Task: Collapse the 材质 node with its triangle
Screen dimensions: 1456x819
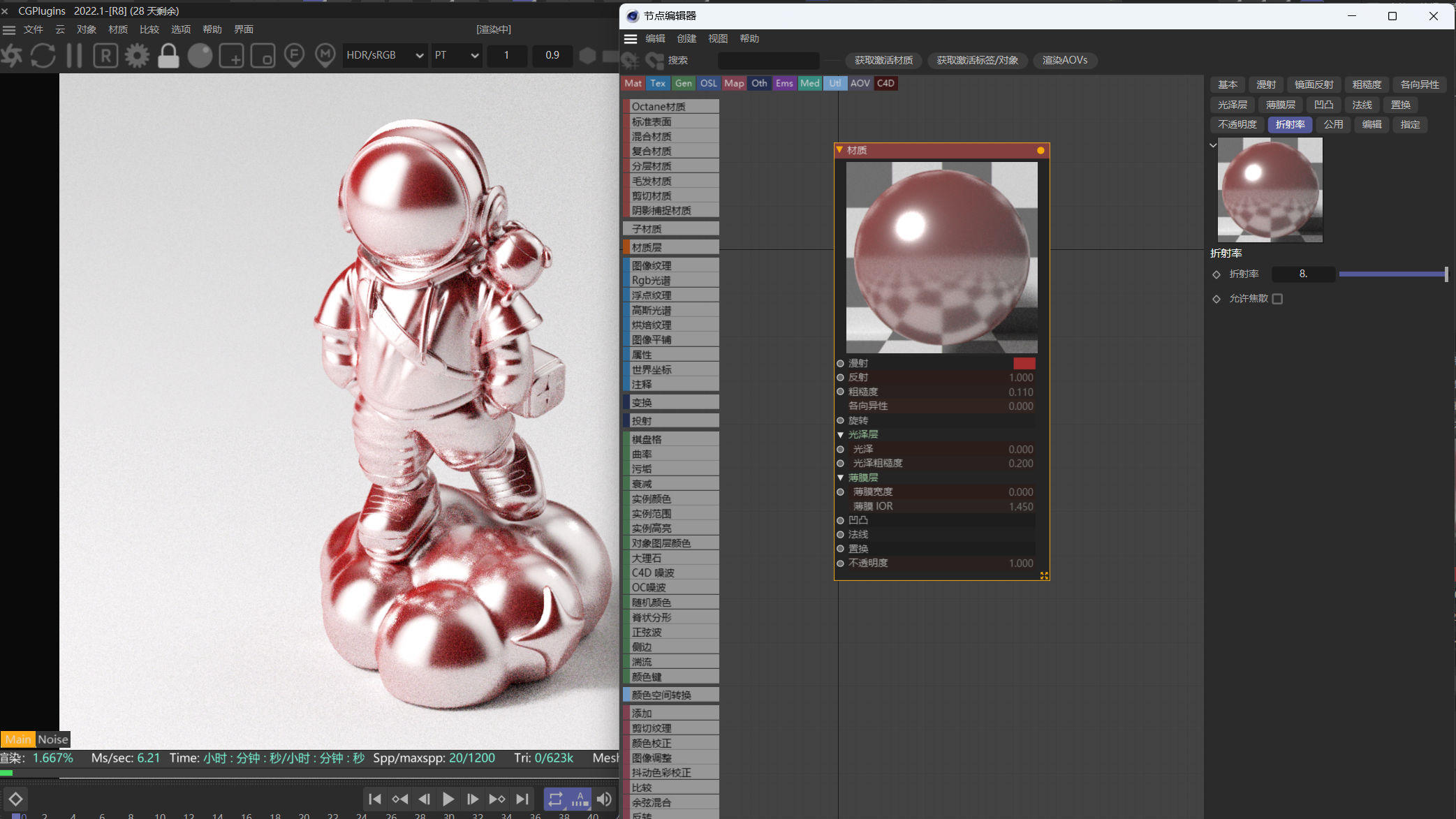Action: [839, 149]
